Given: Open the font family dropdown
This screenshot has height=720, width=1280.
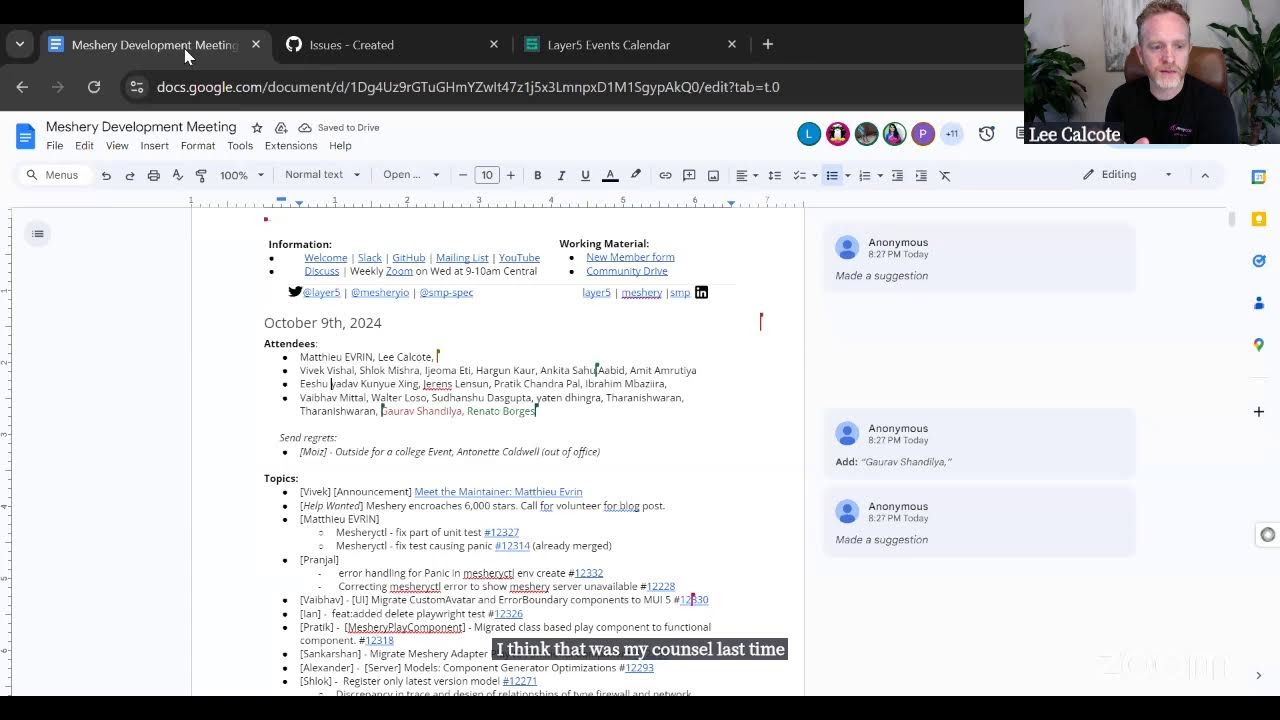Looking at the screenshot, I should tap(411, 175).
